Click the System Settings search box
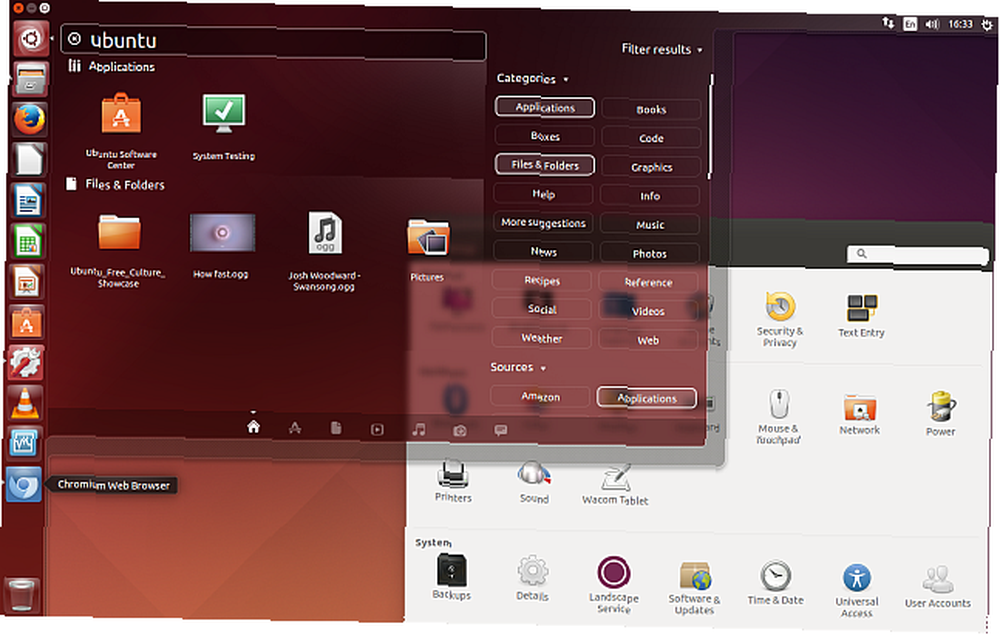Image resolution: width=1000 pixels, height=635 pixels. (918, 254)
